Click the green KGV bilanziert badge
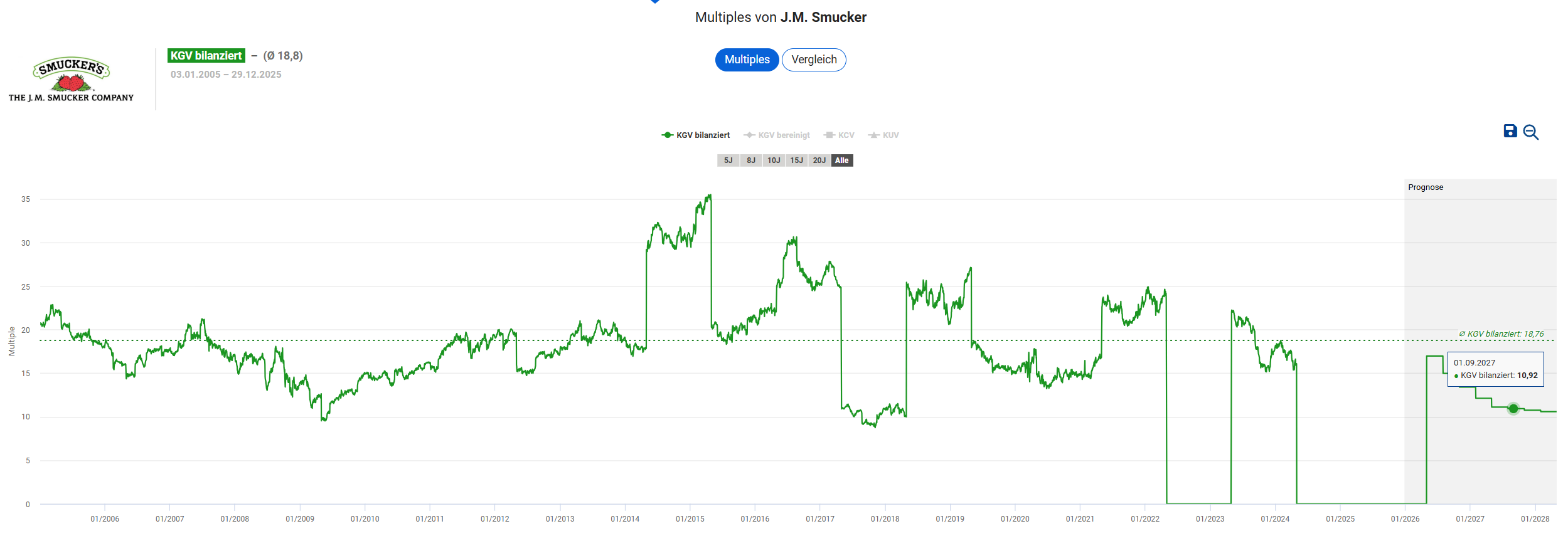The image size is (1568, 536). (206, 56)
